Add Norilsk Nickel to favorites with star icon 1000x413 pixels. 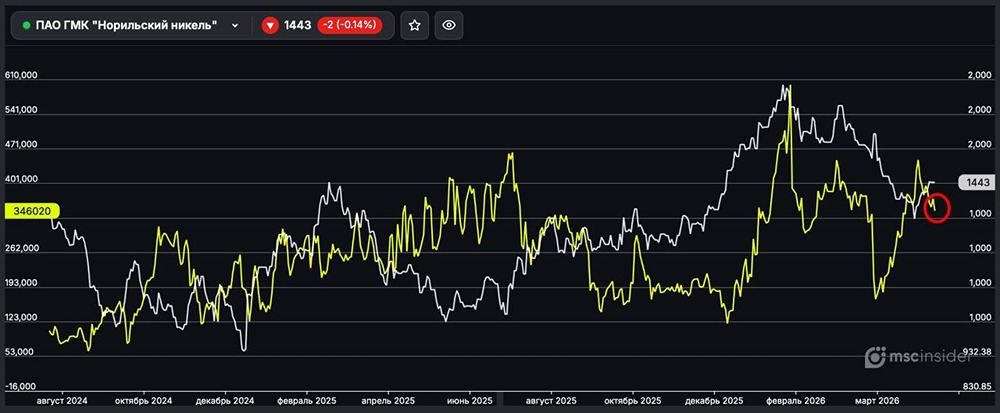415,26
